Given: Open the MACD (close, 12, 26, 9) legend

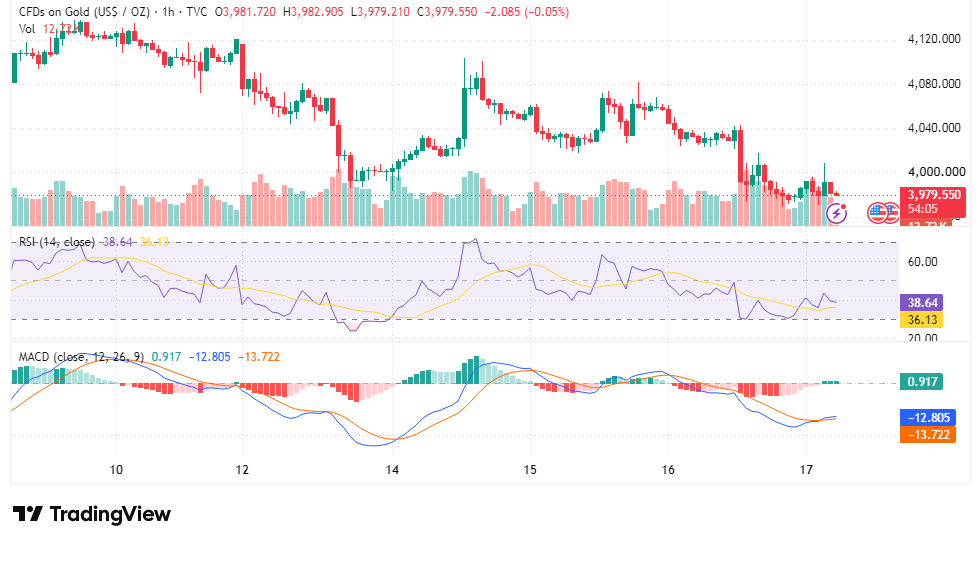Looking at the screenshot, I should pos(81,356).
